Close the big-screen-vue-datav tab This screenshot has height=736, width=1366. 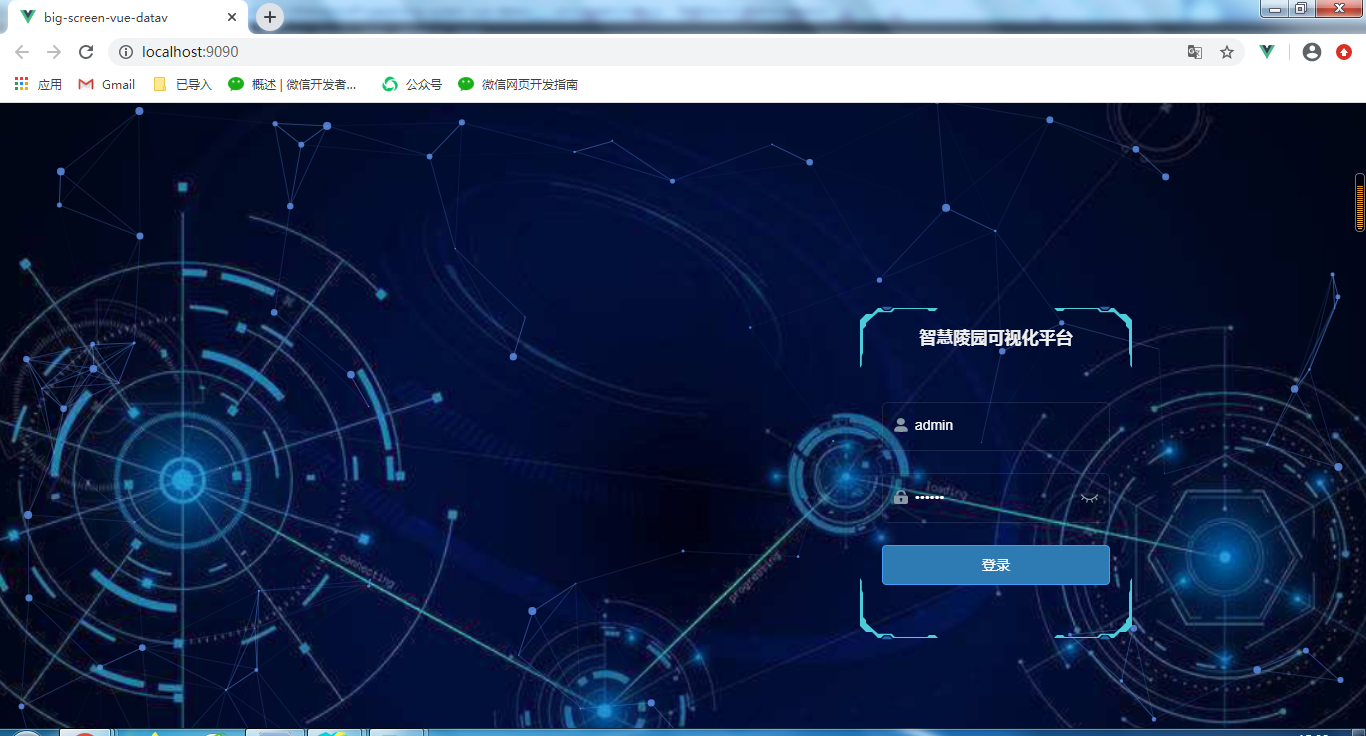tap(231, 17)
